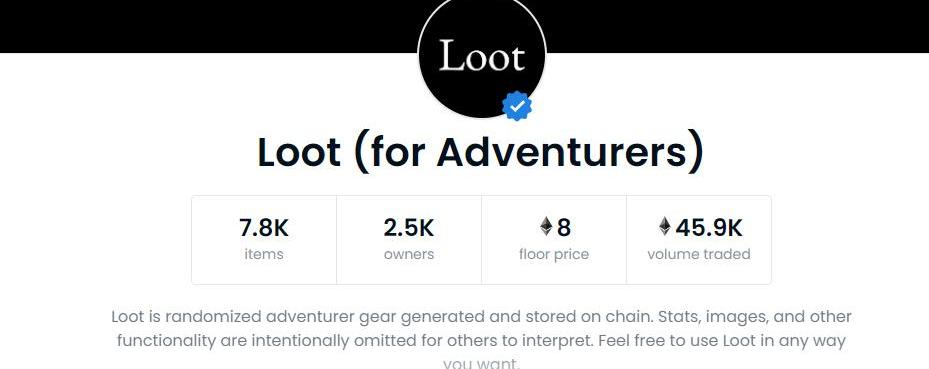Select the 7.8K items stat box

pyautogui.click(x=264, y=240)
